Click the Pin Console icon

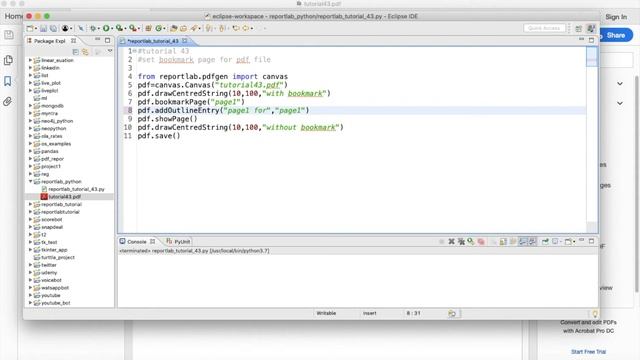coord(545,242)
